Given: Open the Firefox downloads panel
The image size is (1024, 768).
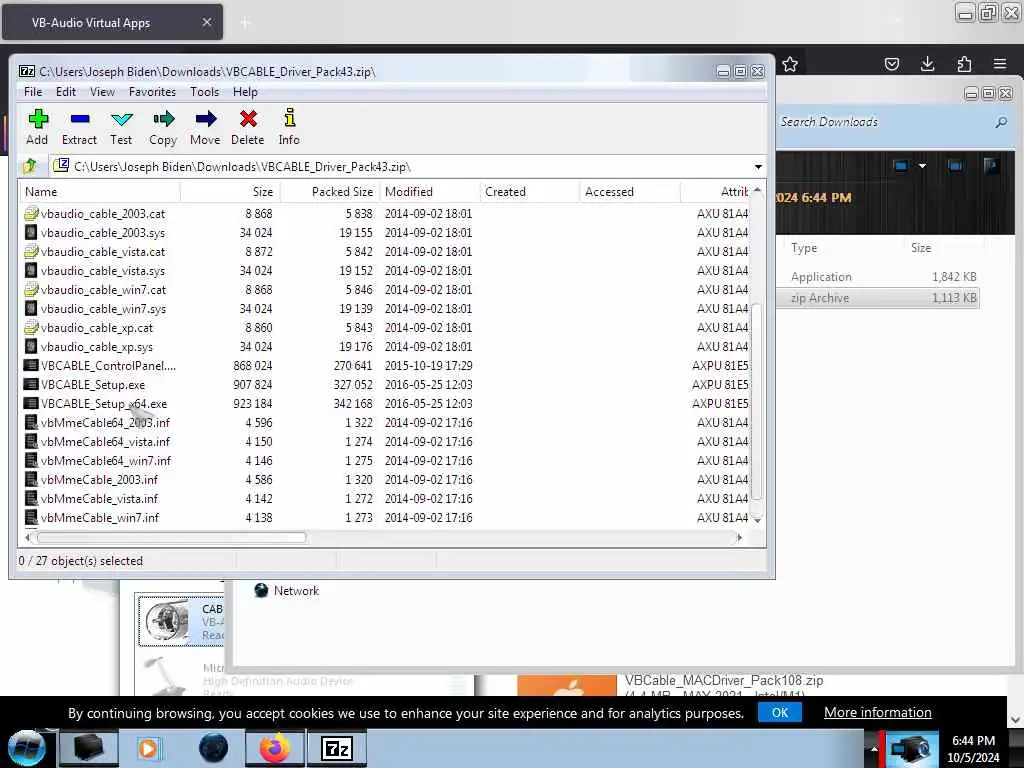Looking at the screenshot, I should point(927,64).
